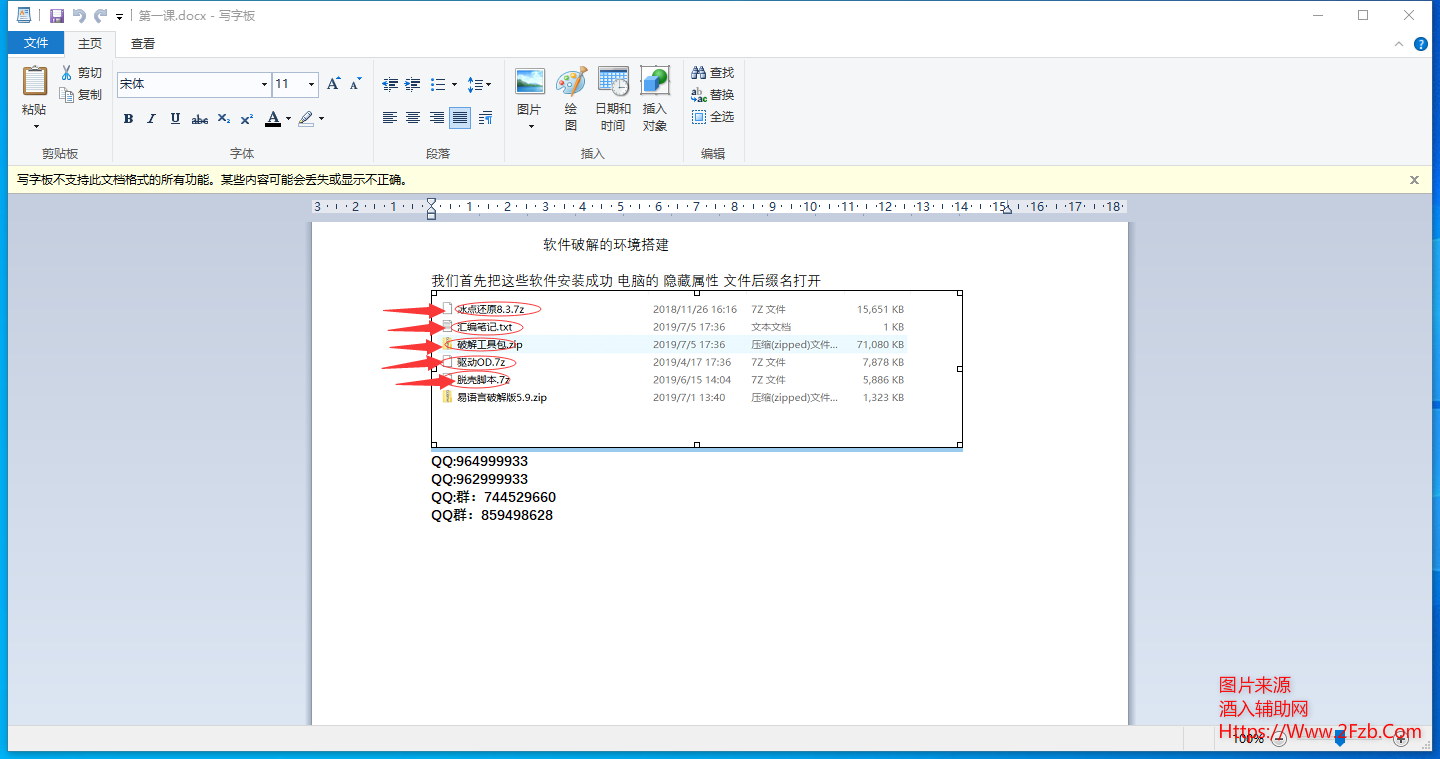Viewport: 1440px width, 759px height.
Task: Open the font family dropdown showing 宋体
Action: coord(264,85)
